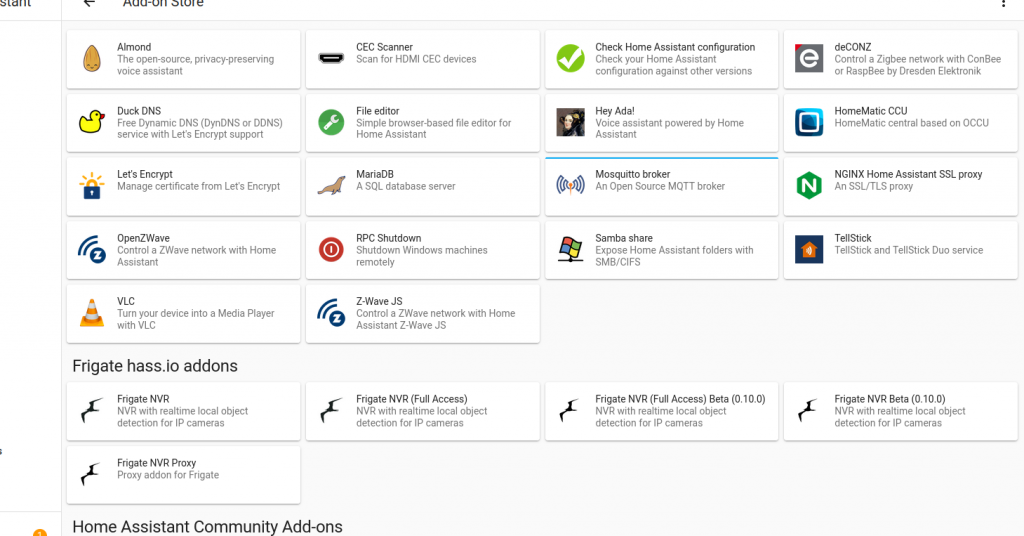Click the 'NGINX Home Assistant SSL proxy' title
Screen dimensions: 1024x536
click(908, 174)
